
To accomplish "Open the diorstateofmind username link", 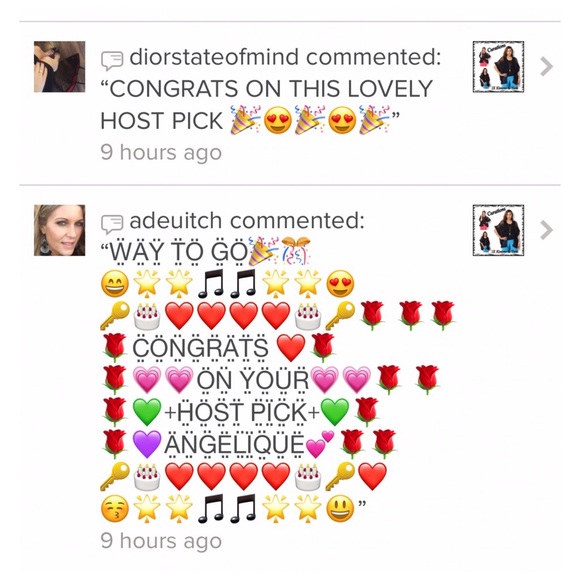I will pos(214,57).
